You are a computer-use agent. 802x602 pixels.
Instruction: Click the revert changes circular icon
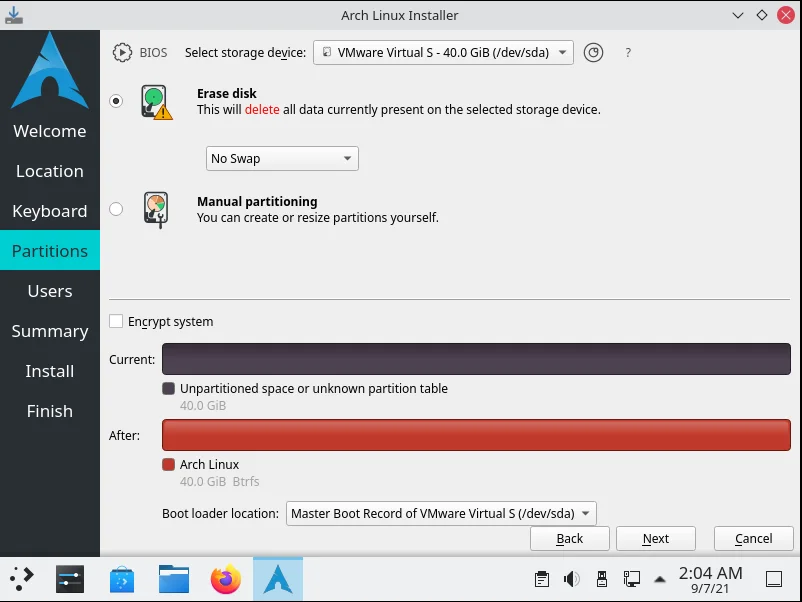coord(593,53)
